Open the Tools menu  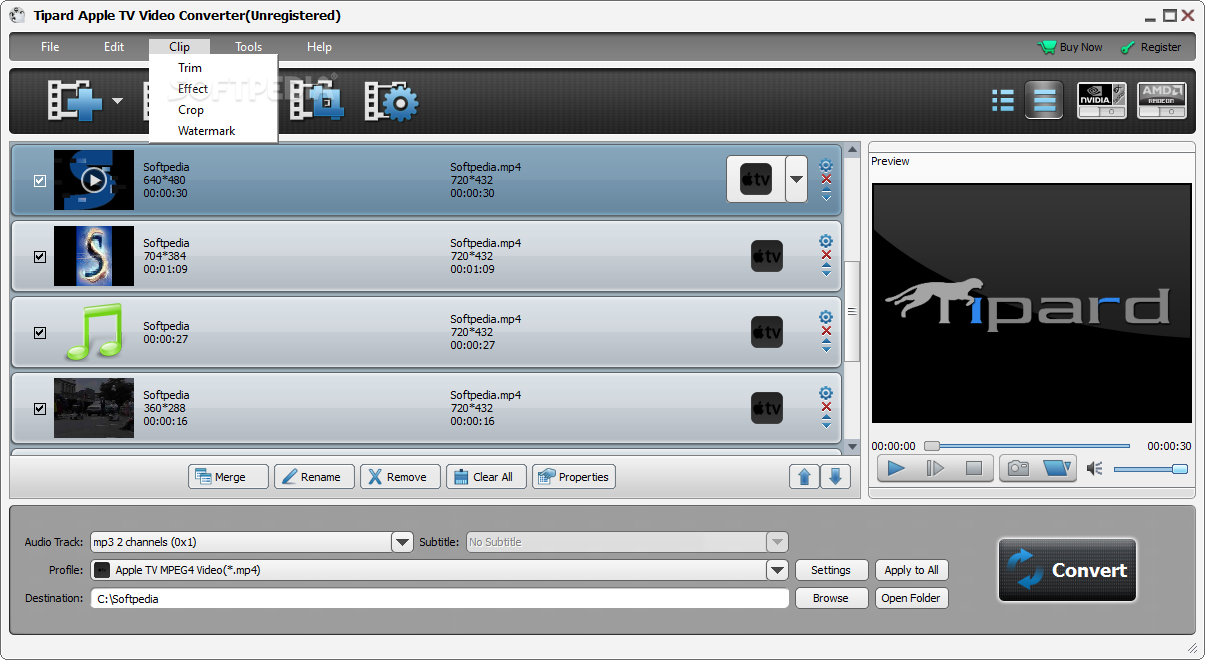[x=249, y=47]
